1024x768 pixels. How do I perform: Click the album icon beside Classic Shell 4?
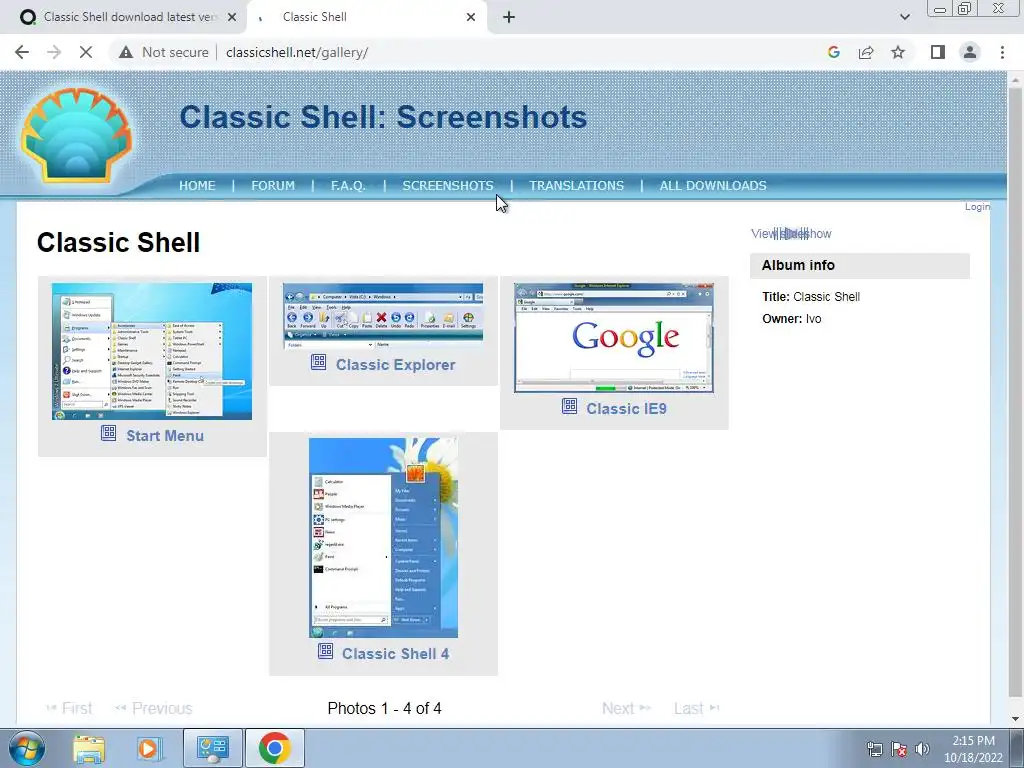pos(325,650)
